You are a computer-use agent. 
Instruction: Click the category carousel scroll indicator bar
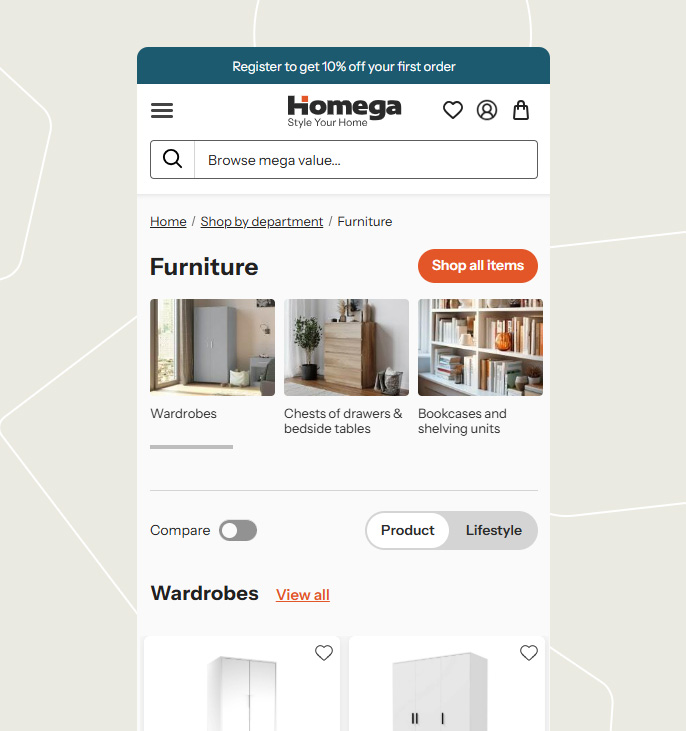point(191,447)
